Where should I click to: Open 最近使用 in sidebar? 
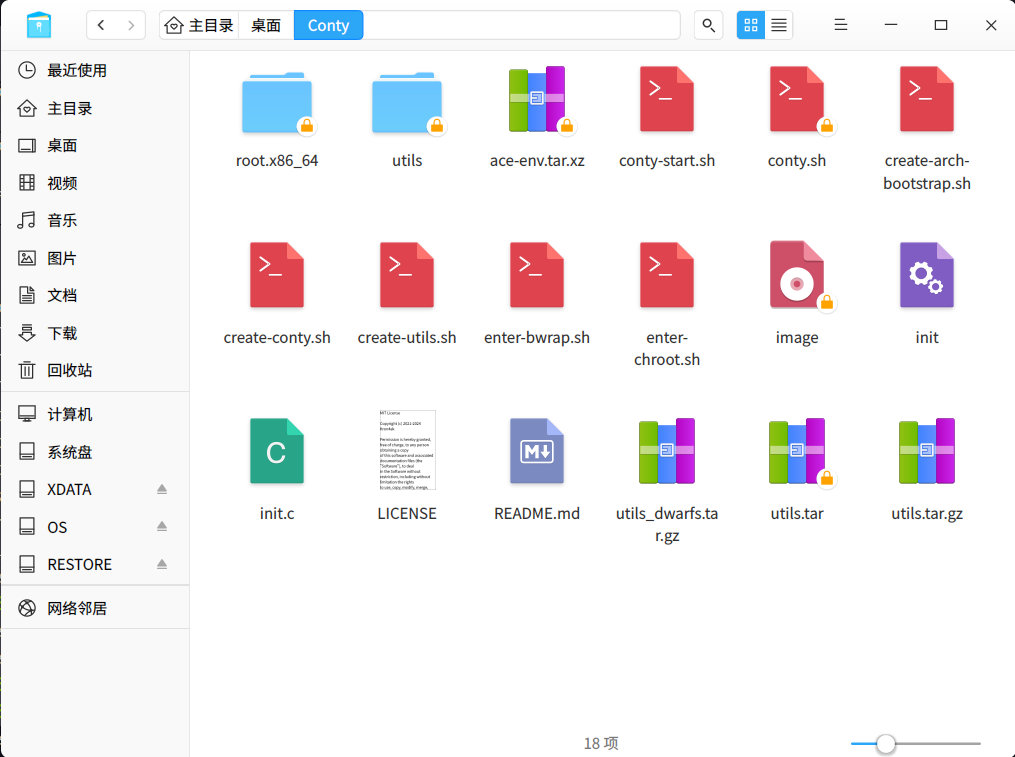click(95, 70)
